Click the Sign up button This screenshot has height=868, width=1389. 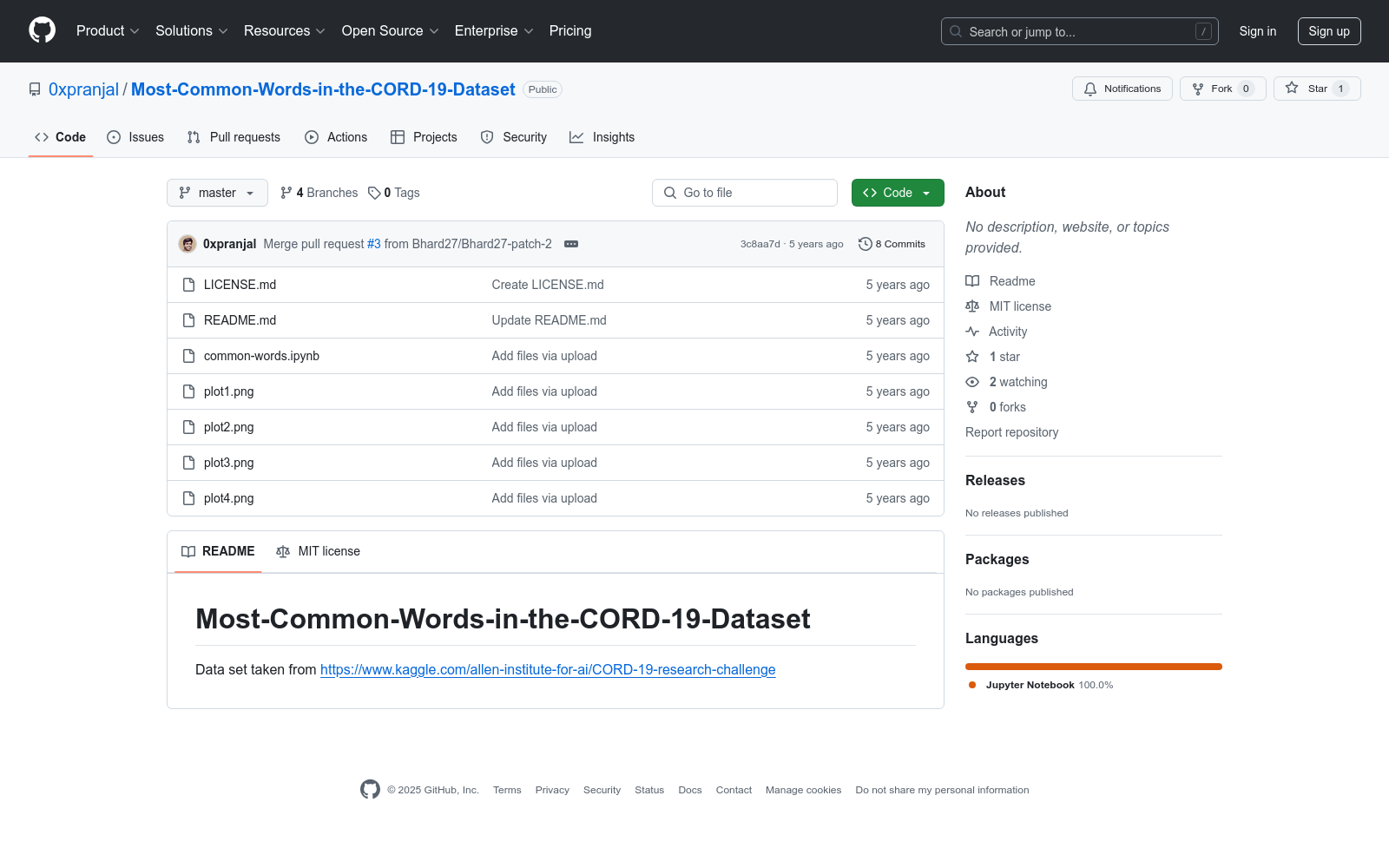(1329, 31)
